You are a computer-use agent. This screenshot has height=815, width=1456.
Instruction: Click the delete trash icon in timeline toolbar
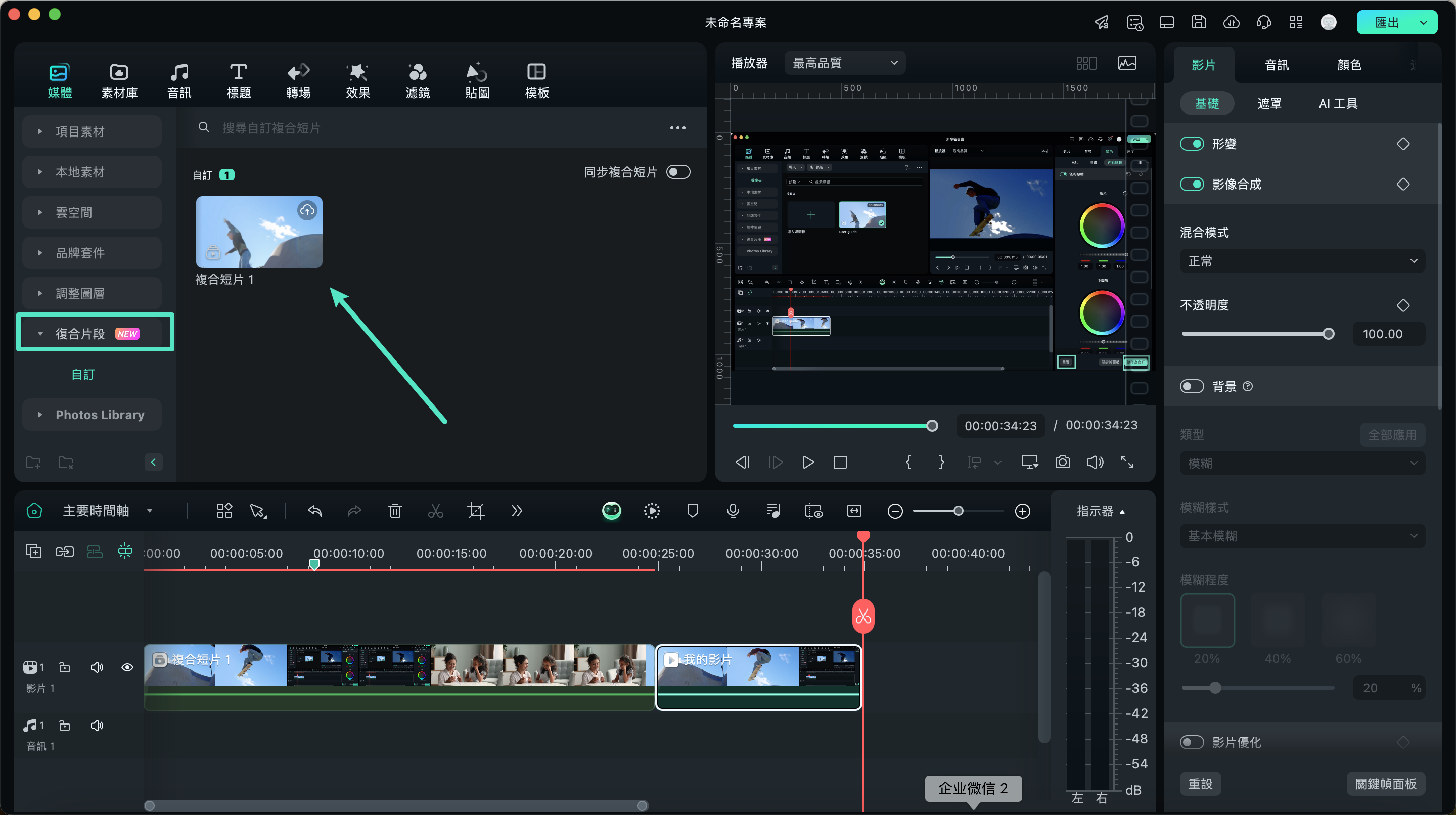pos(395,511)
